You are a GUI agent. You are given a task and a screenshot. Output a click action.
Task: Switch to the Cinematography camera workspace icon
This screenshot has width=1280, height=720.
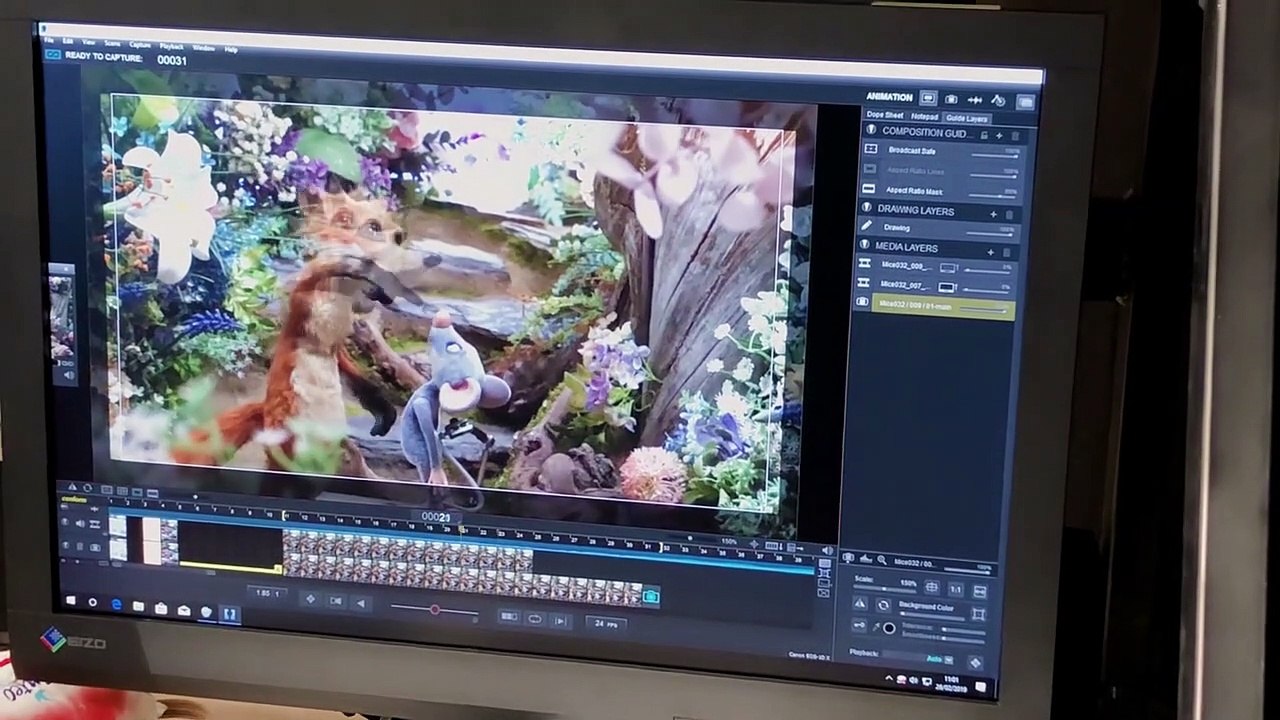click(951, 99)
